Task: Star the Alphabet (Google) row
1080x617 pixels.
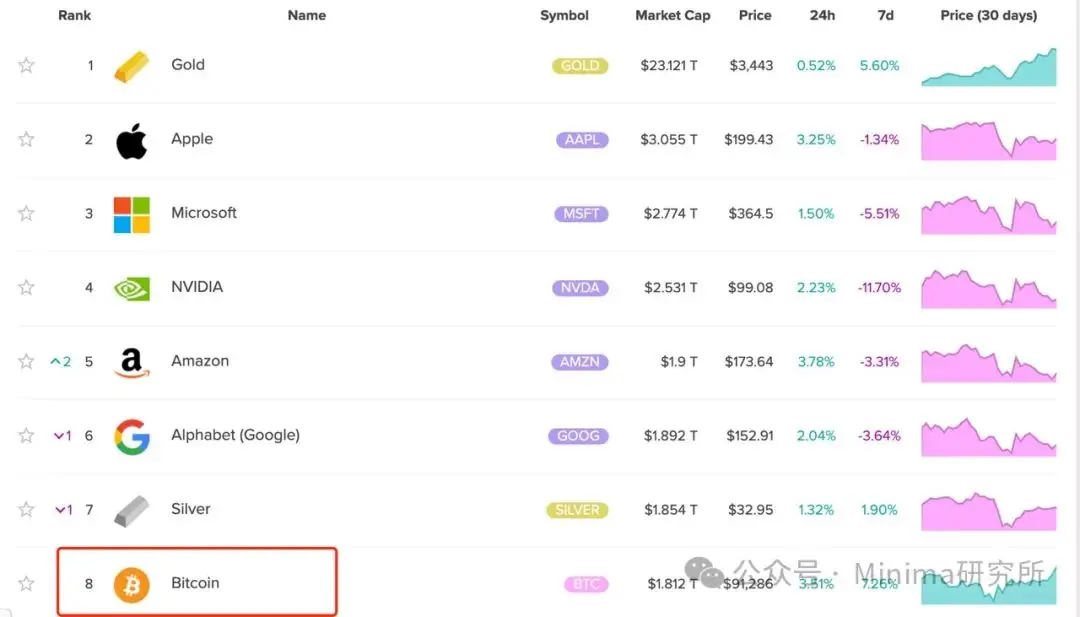Action: 26,436
